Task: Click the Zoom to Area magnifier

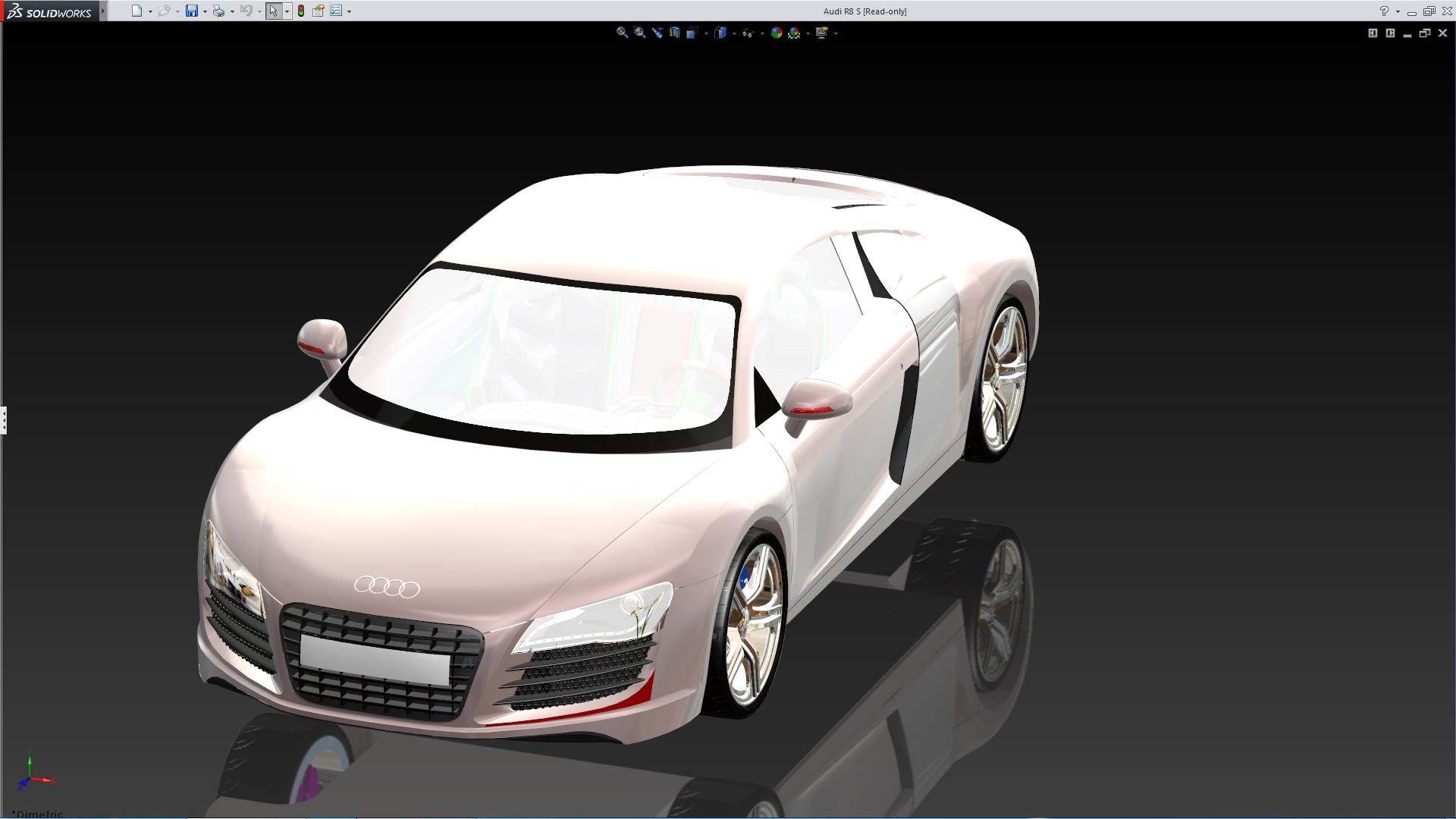Action: pos(639,33)
